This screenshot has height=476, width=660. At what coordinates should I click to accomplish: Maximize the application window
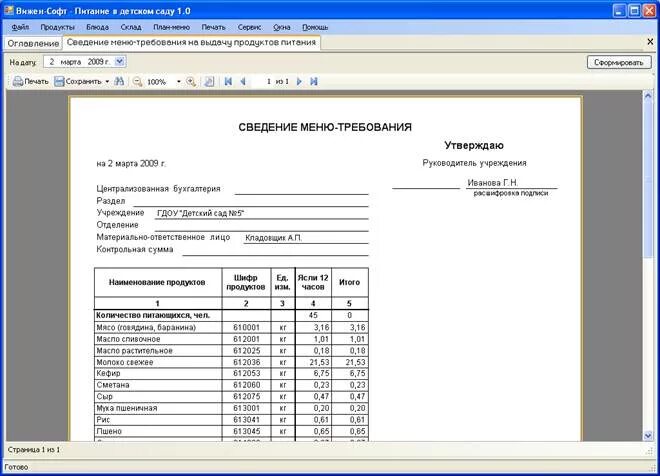pyautogui.click(x=634, y=11)
